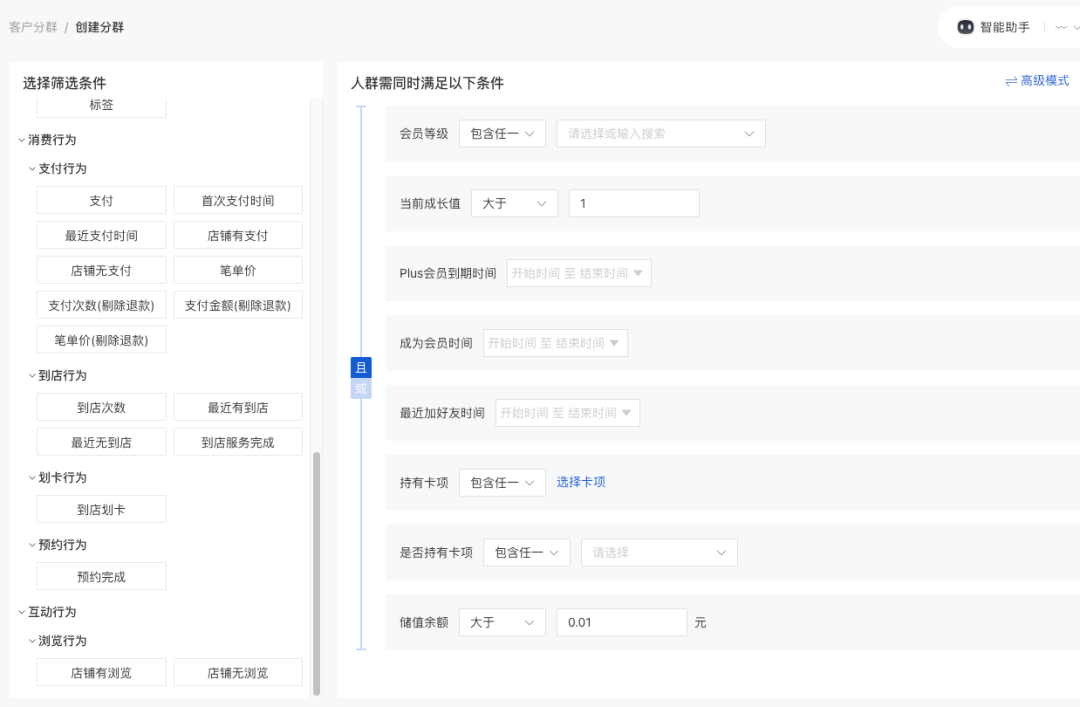Add the 预约完成 filter condition

click(x=101, y=576)
